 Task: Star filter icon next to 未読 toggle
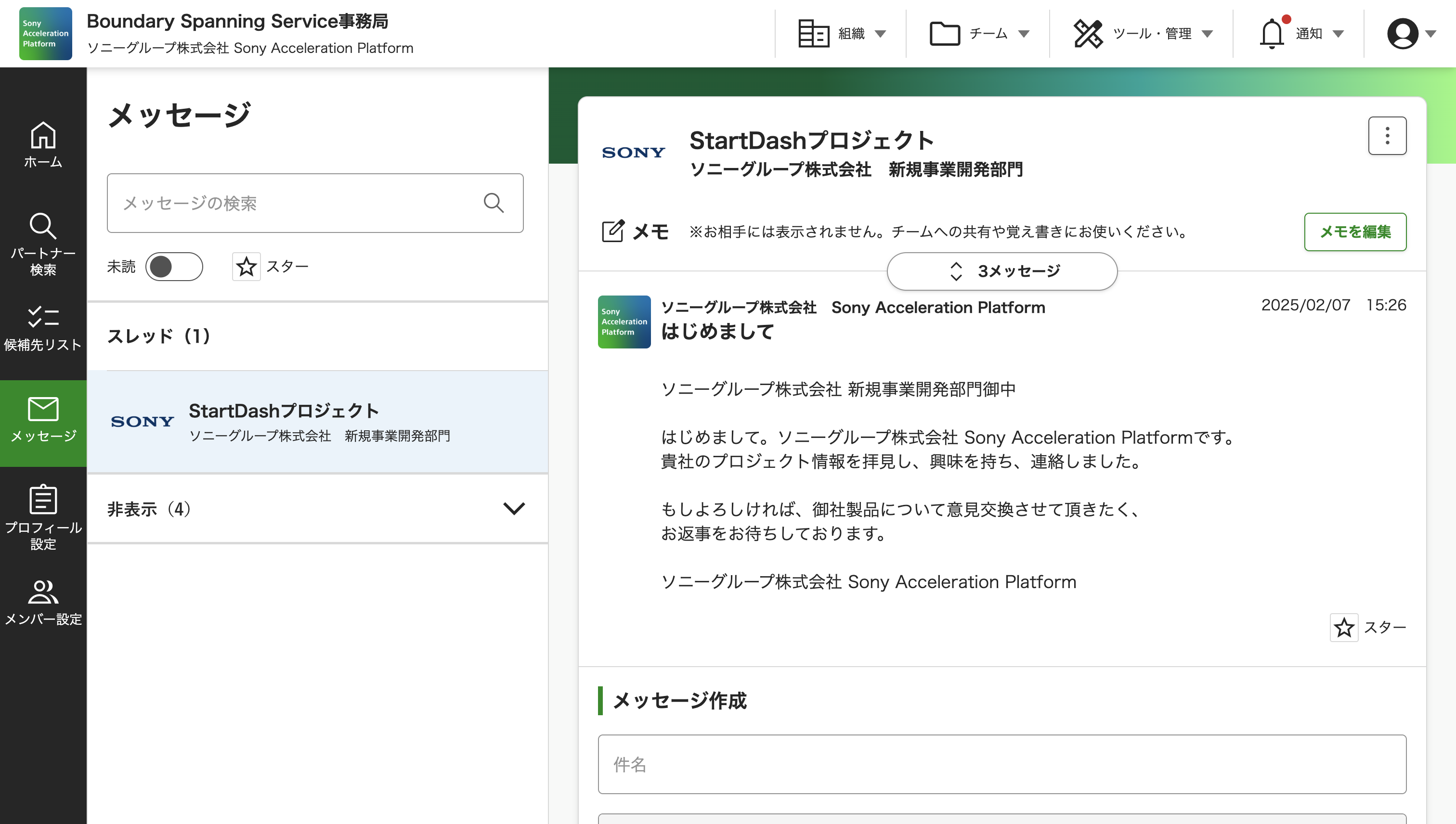point(246,267)
